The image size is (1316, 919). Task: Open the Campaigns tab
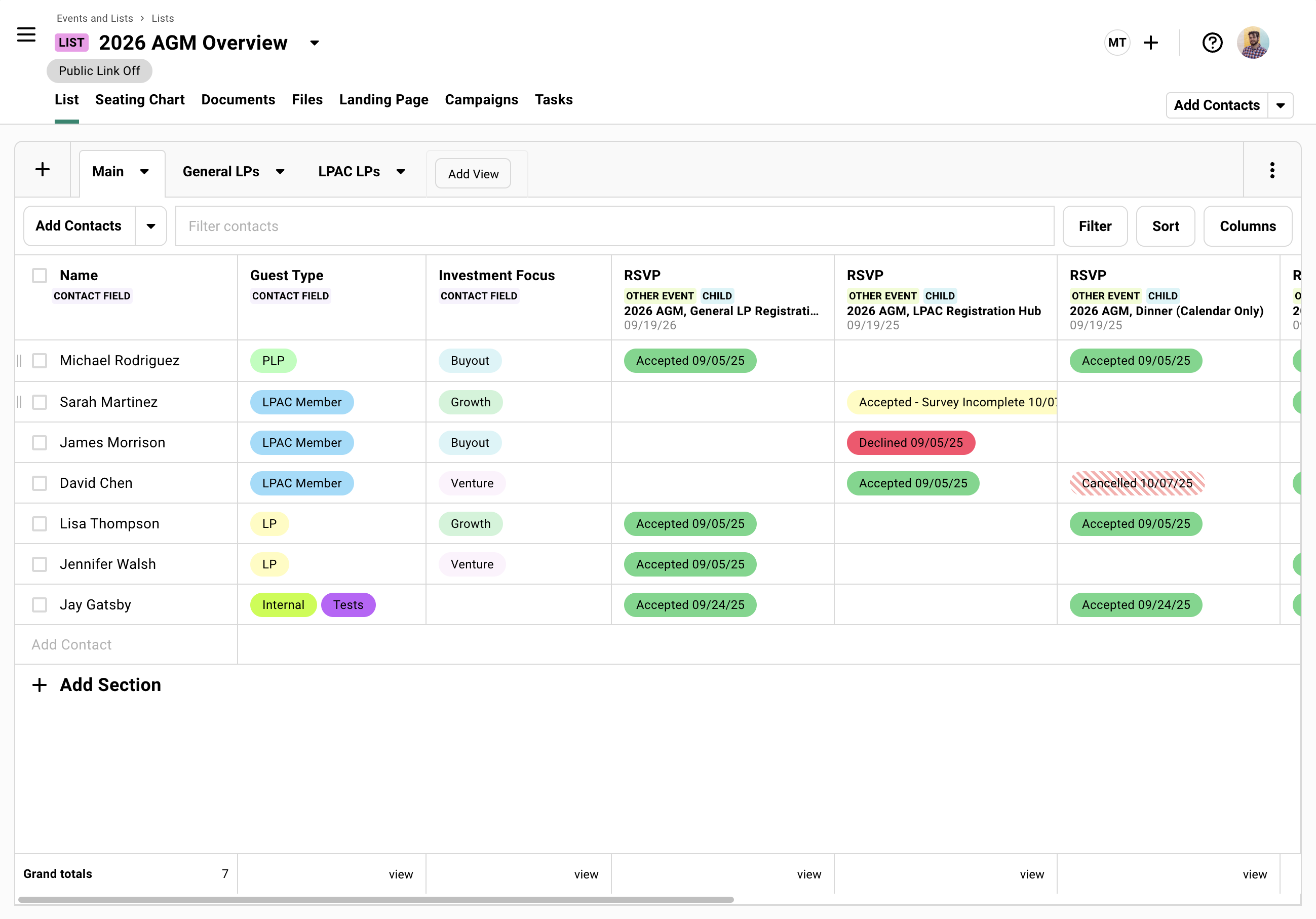pyautogui.click(x=481, y=99)
